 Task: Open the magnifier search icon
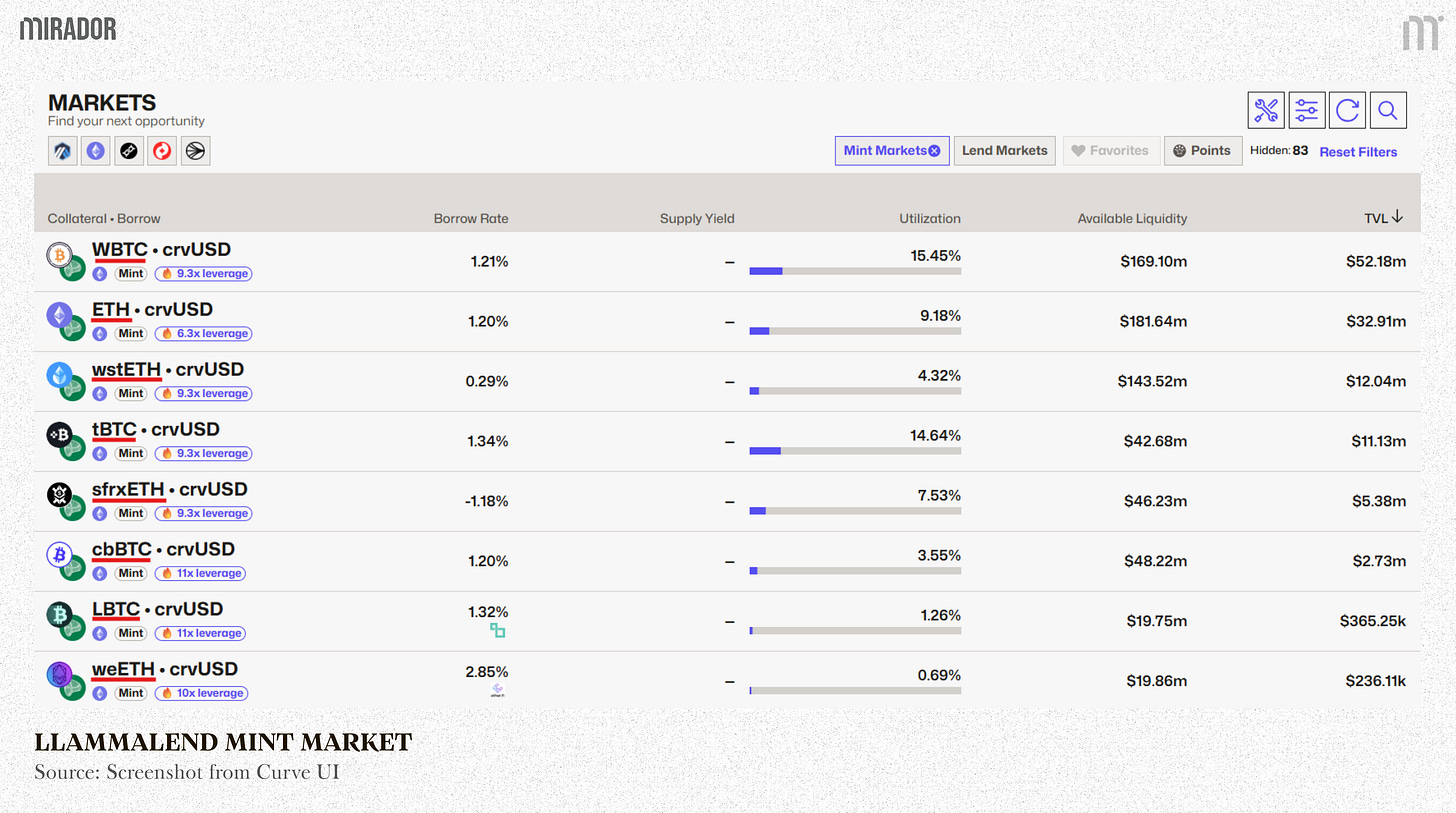(1388, 110)
